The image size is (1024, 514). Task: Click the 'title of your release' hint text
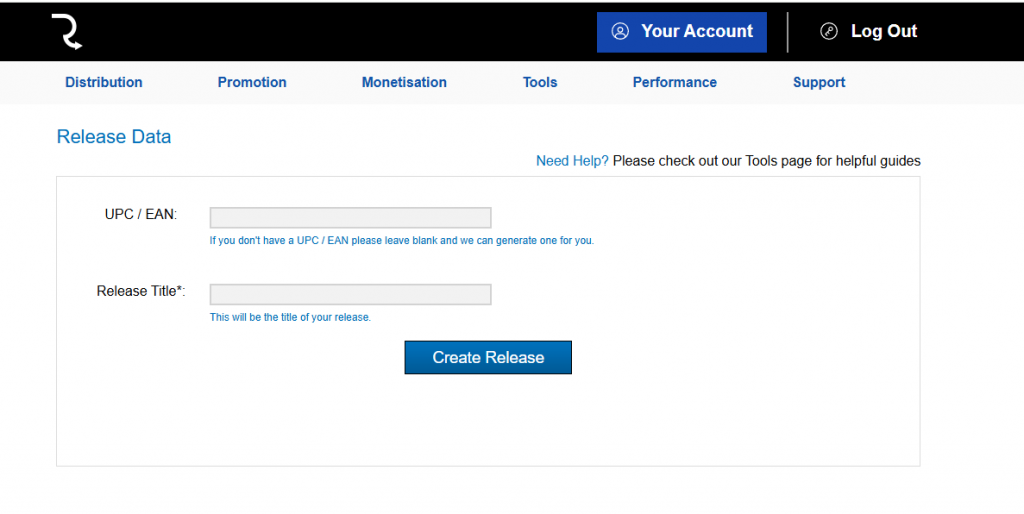click(290, 318)
